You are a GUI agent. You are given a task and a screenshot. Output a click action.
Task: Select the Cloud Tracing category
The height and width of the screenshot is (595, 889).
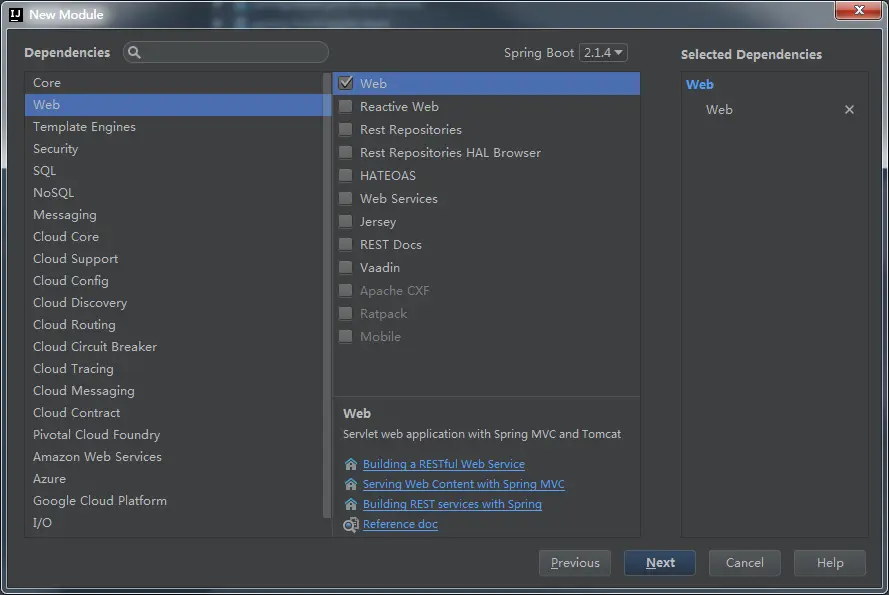pos(173,369)
